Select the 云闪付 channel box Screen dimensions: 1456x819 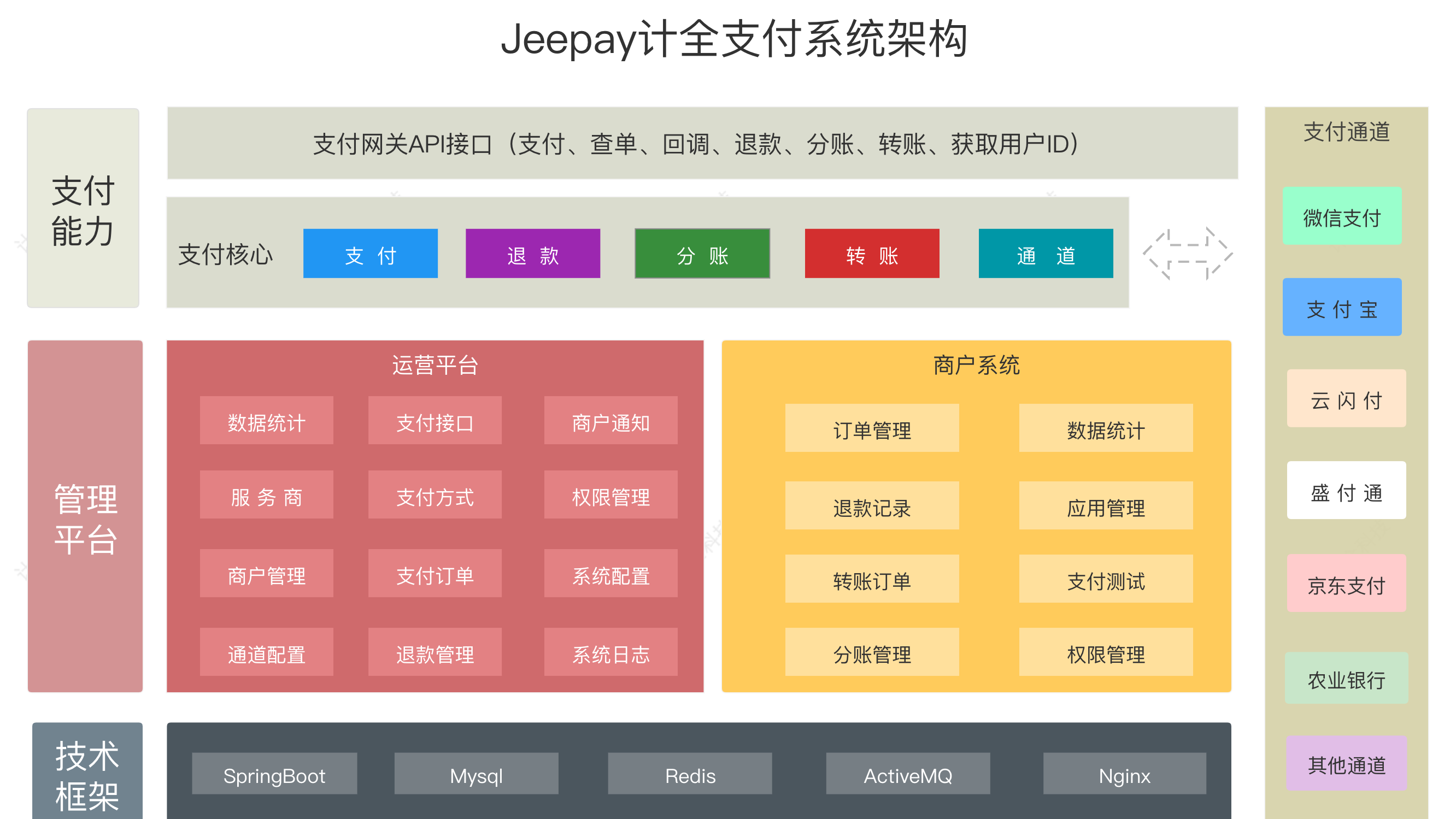(x=1346, y=398)
